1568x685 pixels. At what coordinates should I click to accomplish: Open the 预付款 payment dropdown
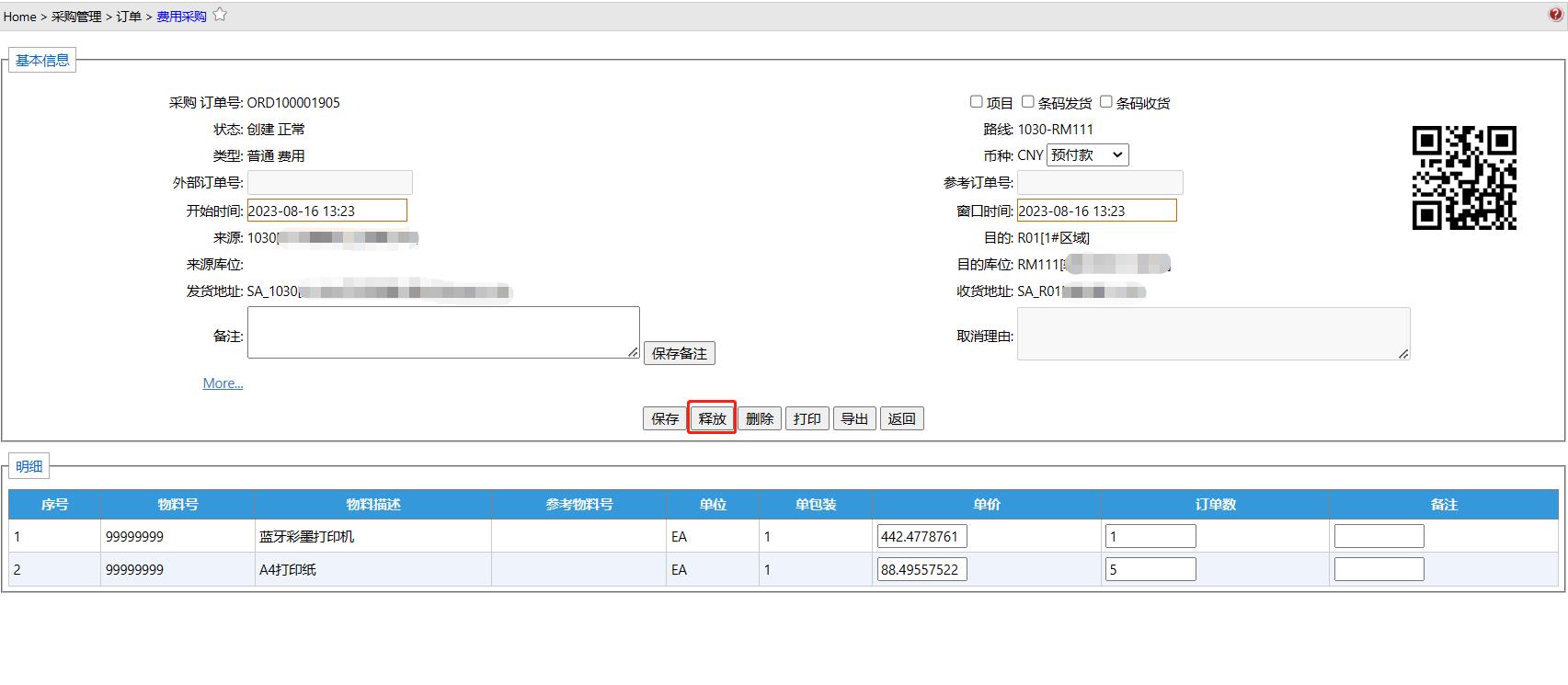pyautogui.click(x=1088, y=155)
